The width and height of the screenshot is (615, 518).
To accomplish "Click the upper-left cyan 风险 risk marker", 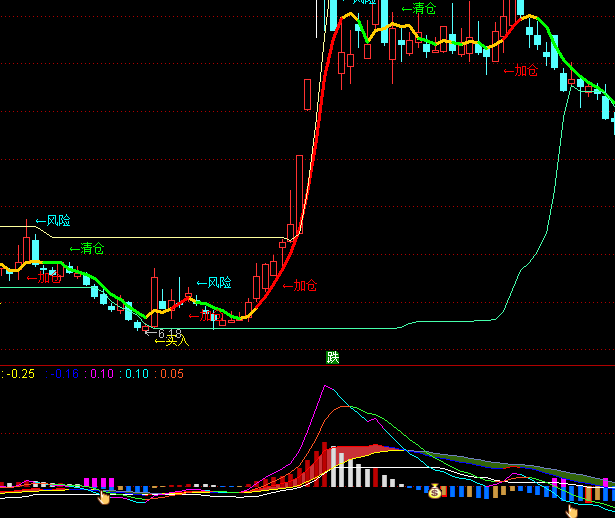I will (53, 220).
